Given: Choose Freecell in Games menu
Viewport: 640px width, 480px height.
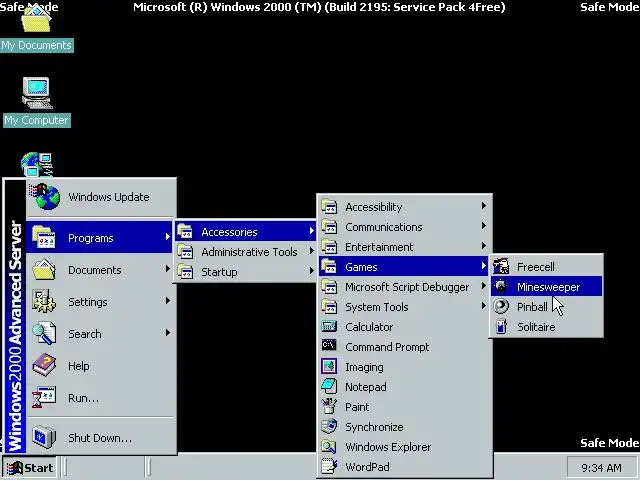Looking at the screenshot, I should (x=546, y=267).
